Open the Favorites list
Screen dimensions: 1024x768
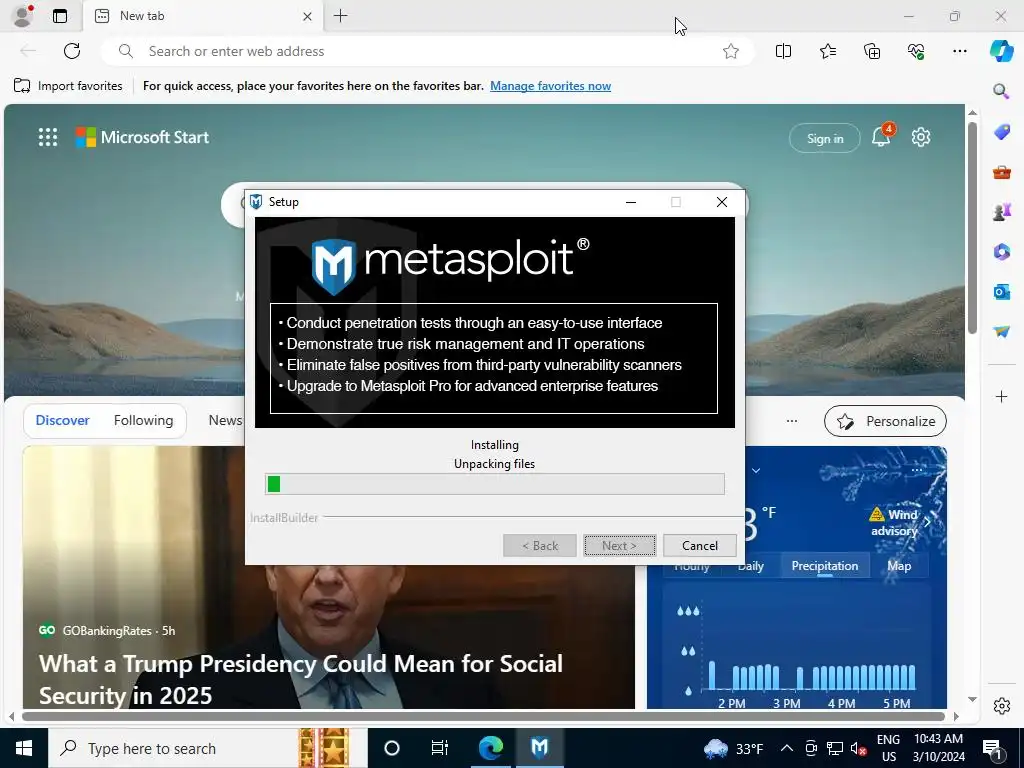click(x=827, y=51)
